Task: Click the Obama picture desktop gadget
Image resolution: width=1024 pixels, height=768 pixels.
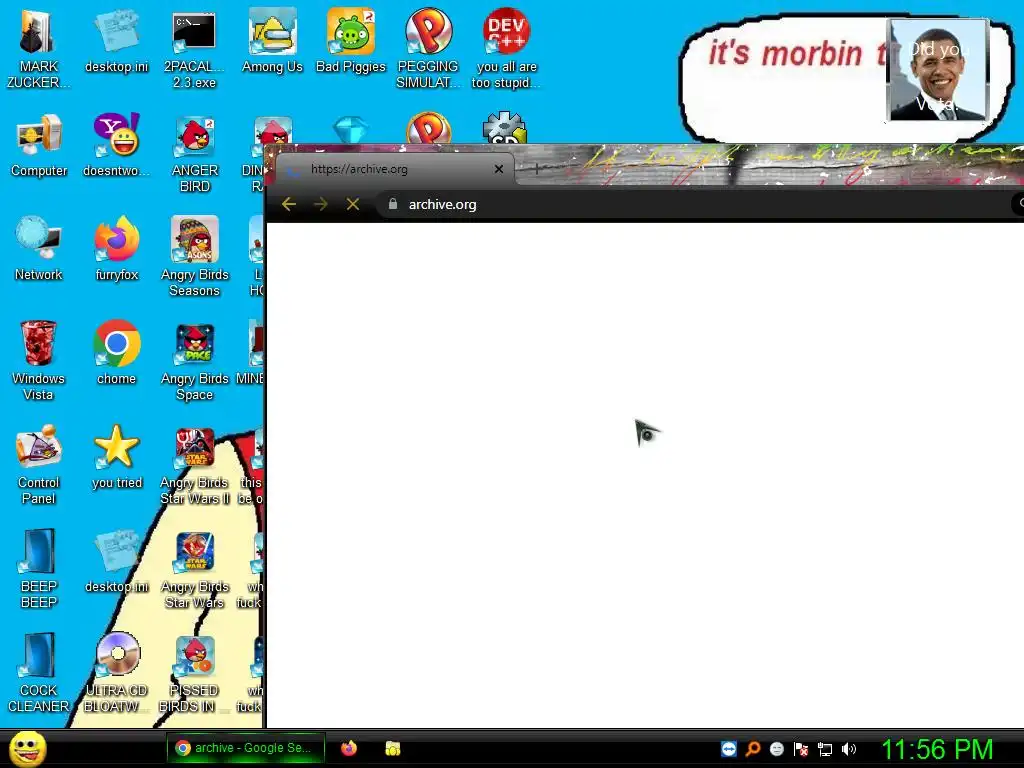Action: (938, 69)
